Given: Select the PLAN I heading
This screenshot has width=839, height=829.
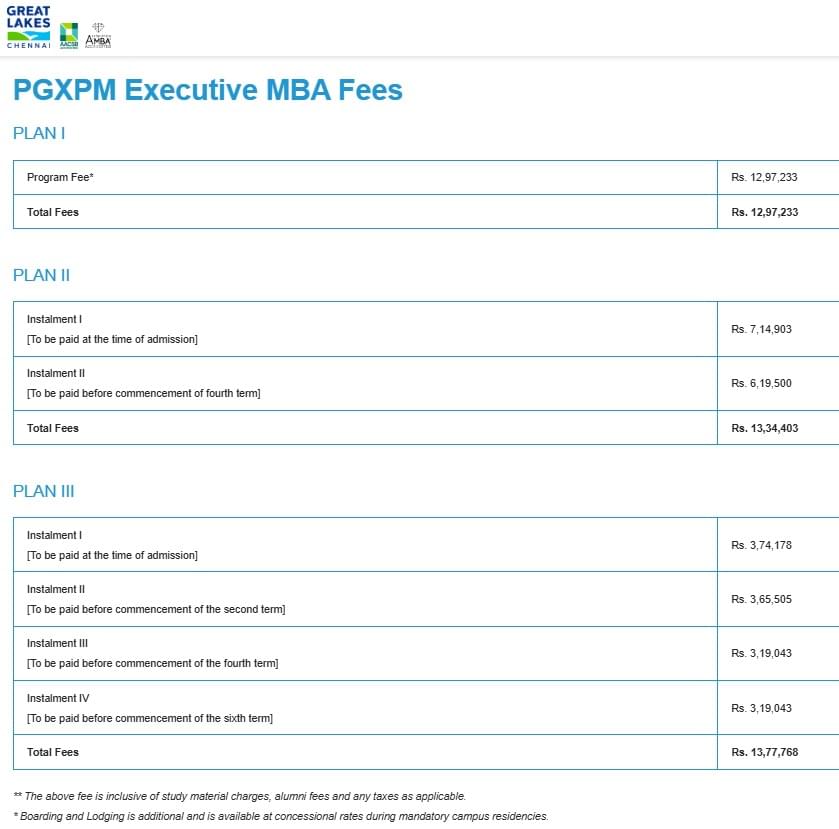Looking at the screenshot, I should (39, 133).
